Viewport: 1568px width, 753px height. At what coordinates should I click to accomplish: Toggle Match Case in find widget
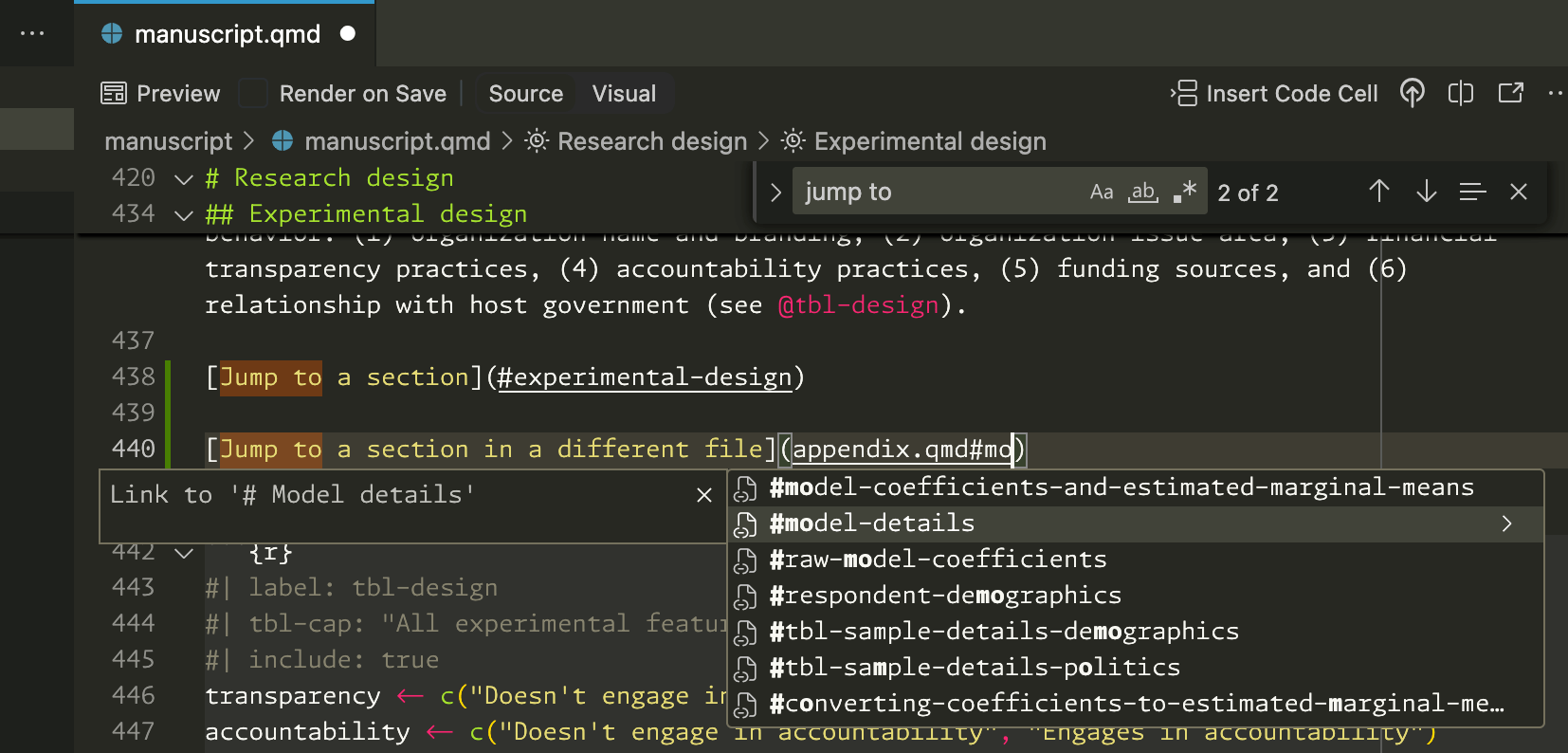click(x=1101, y=193)
